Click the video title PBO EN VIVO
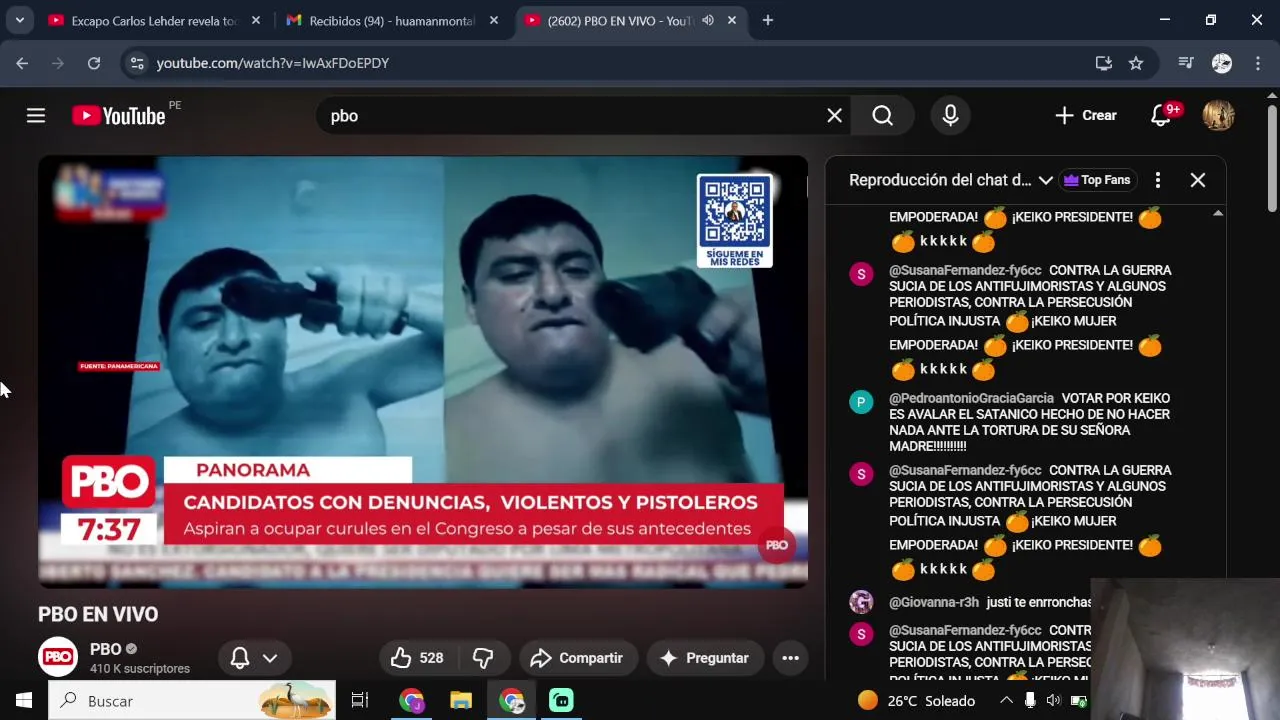This screenshot has width=1280, height=720. 98,614
